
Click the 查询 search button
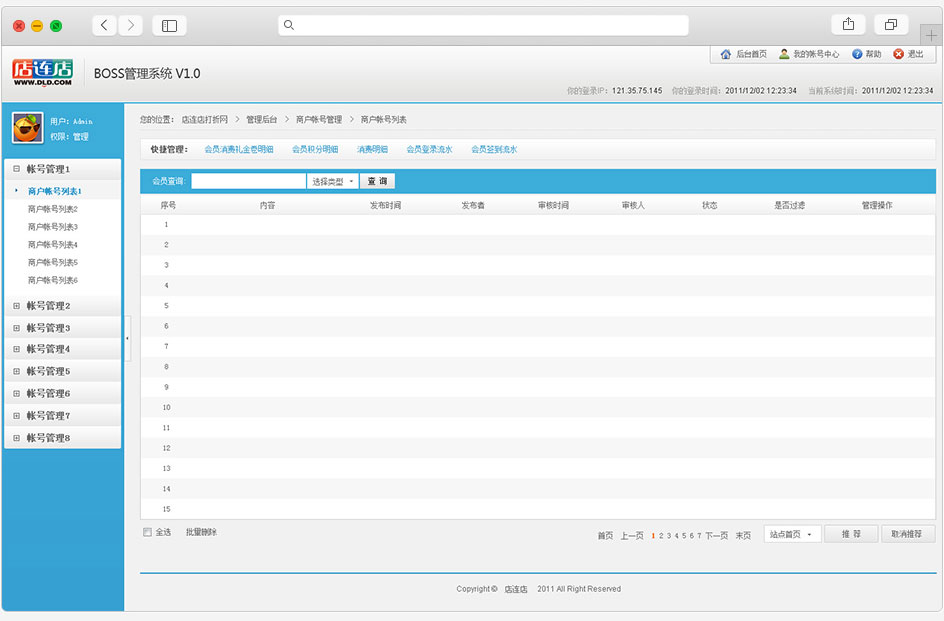[x=377, y=181]
